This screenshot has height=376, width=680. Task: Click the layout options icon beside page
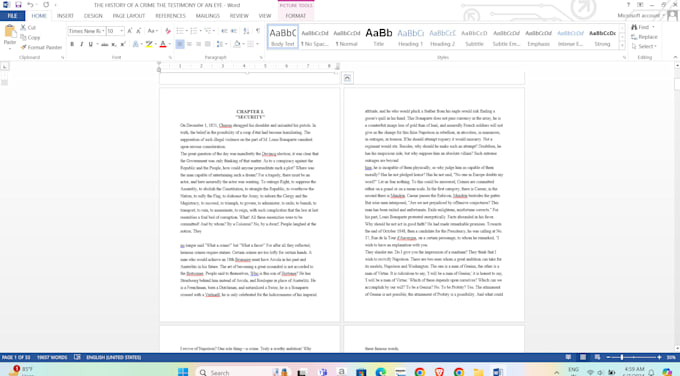coord(347,78)
